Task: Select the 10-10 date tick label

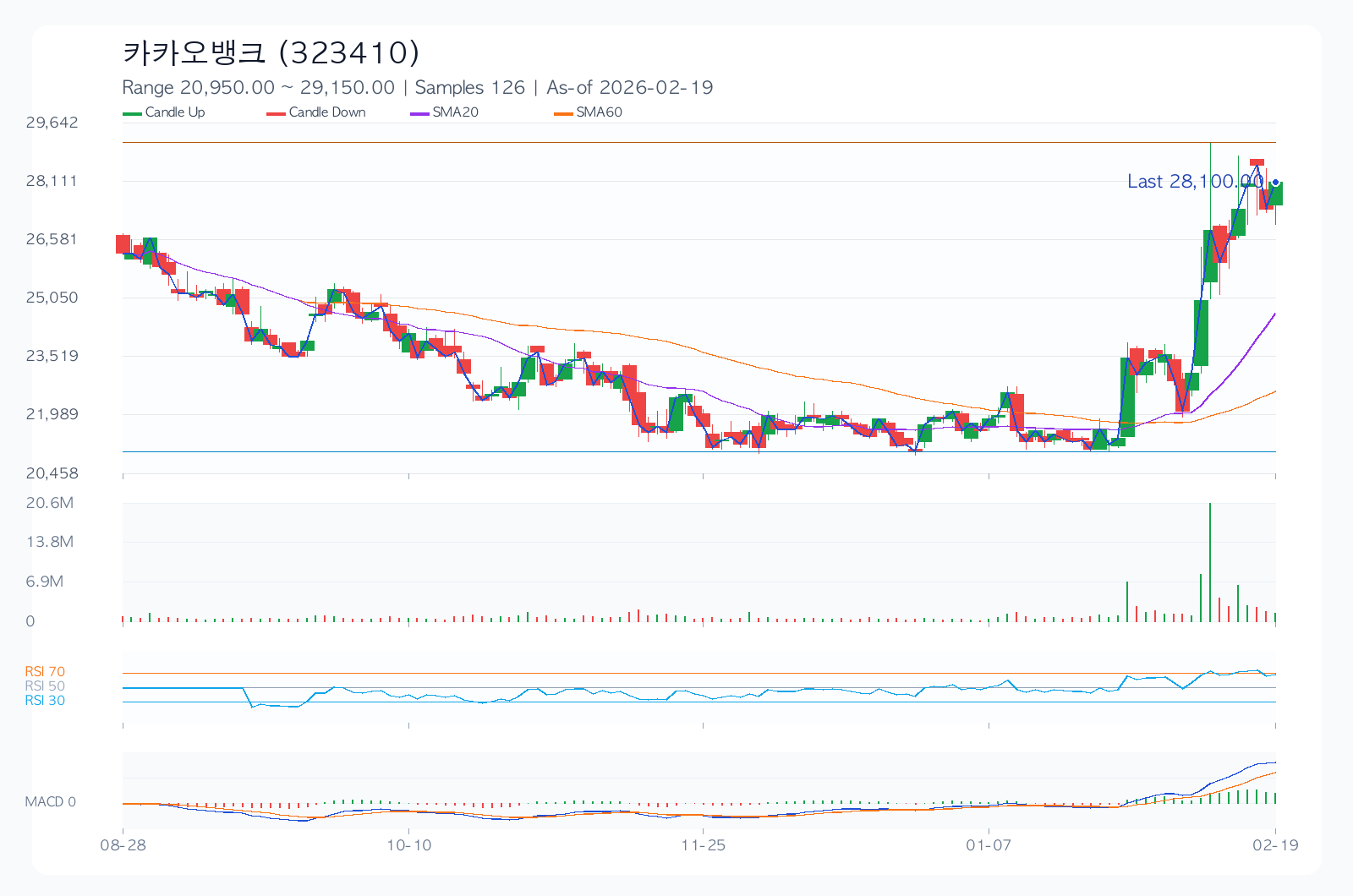Action: (x=408, y=845)
